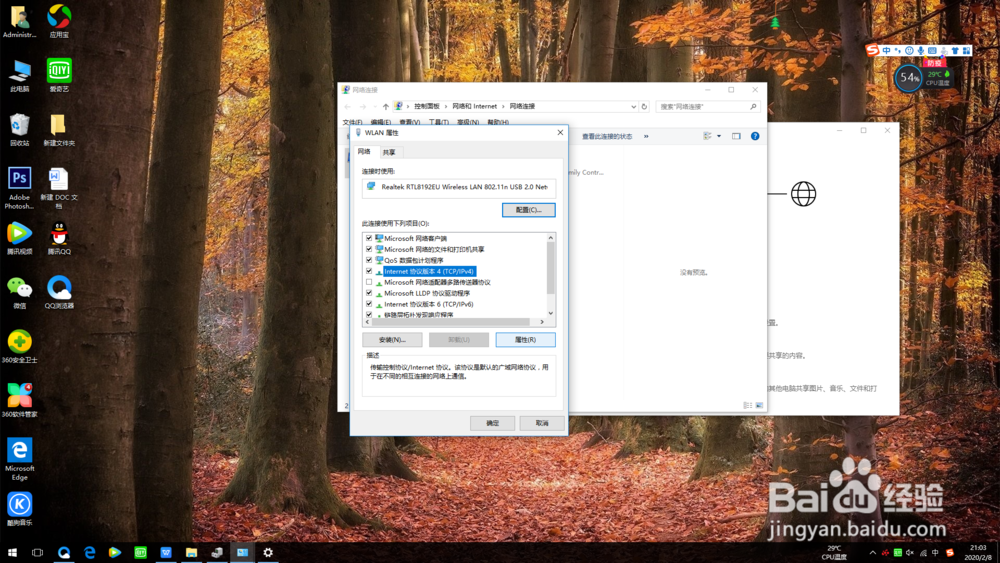Viewport: 1000px width, 563px height.
Task: Switch to the 网络 tab in WLAN 属性
Action: [x=364, y=151]
